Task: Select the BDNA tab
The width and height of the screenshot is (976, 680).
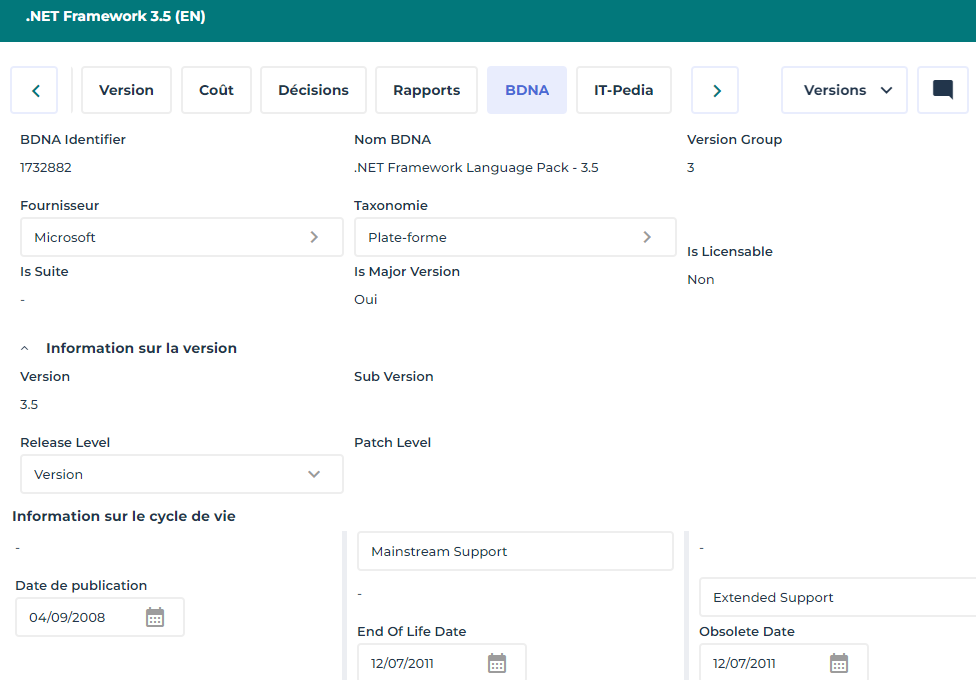Action: (527, 90)
